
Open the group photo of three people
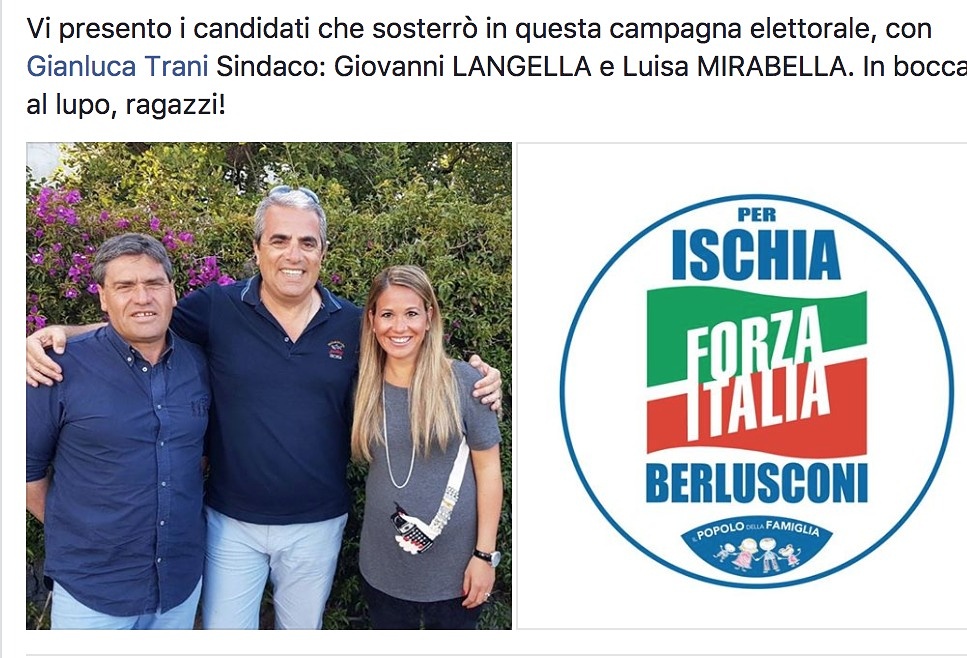point(269,386)
